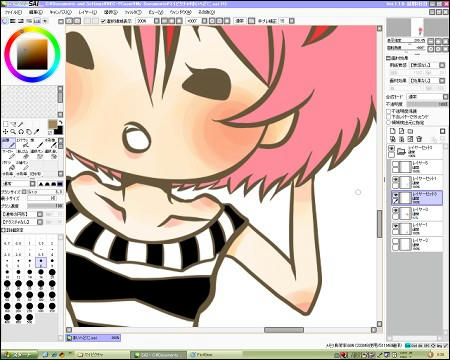The width and height of the screenshot is (450, 360).
Task: Open the Edit menu
Action: [36, 12]
